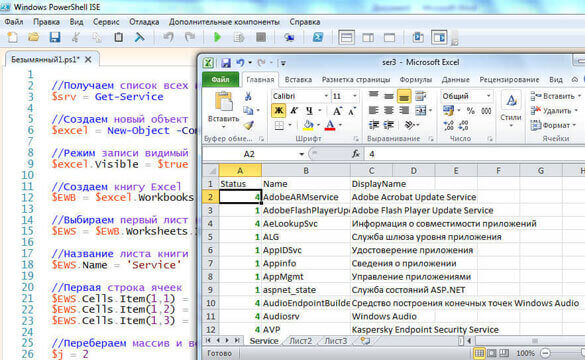Apply yellow fill color bucket
The image size is (585, 360).
(x=308, y=125)
